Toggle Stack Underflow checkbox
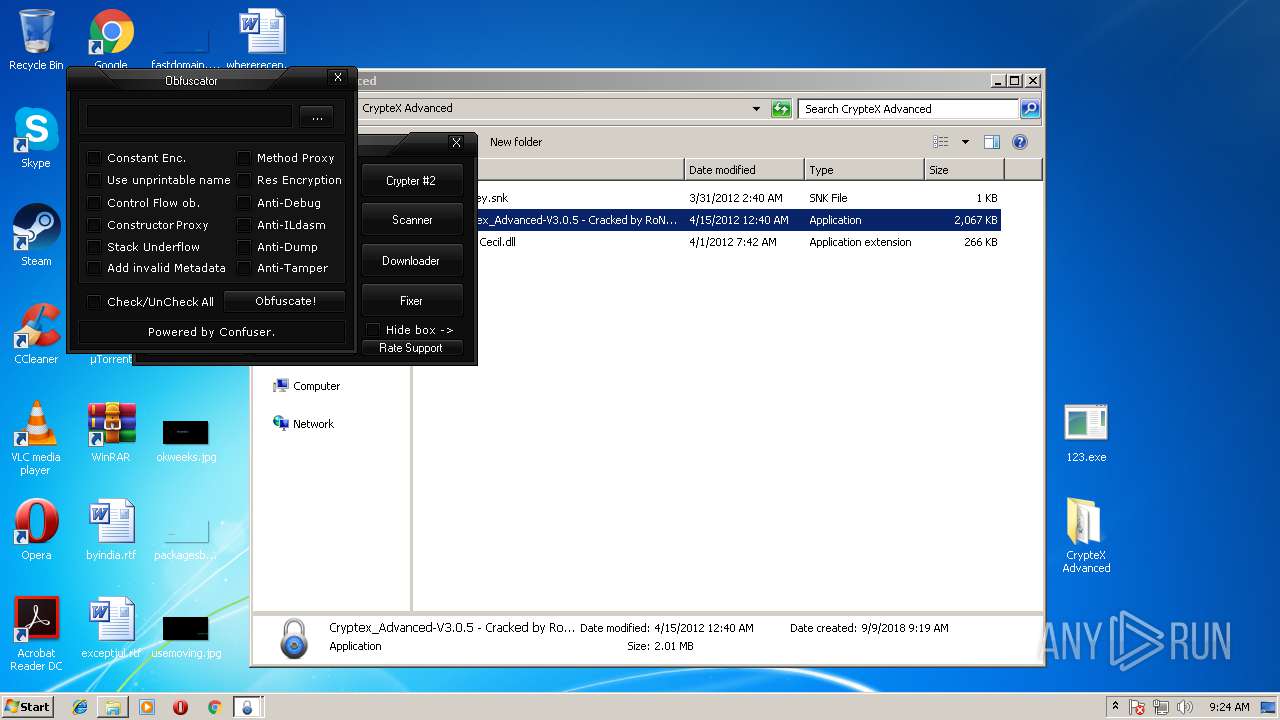 (x=94, y=247)
